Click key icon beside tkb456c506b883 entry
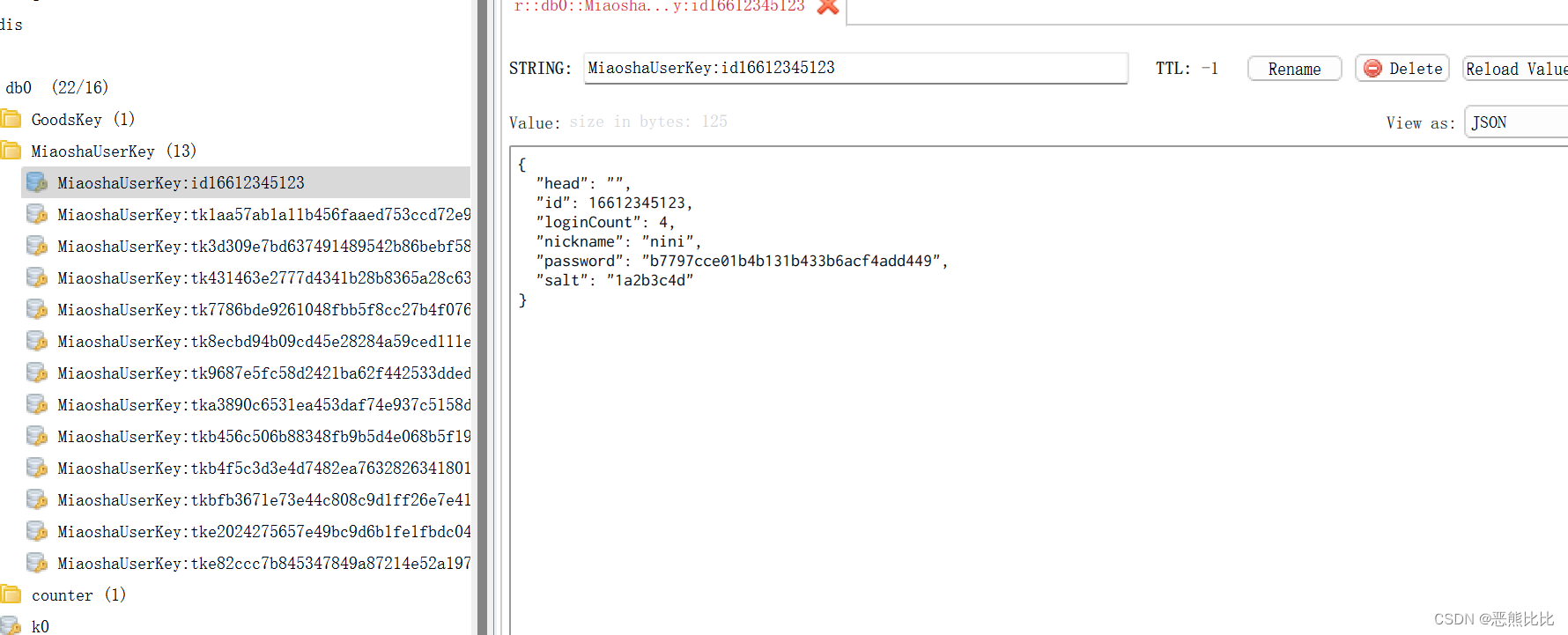Image resolution: width=1568 pixels, height=635 pixels. (x=37, y=436)
